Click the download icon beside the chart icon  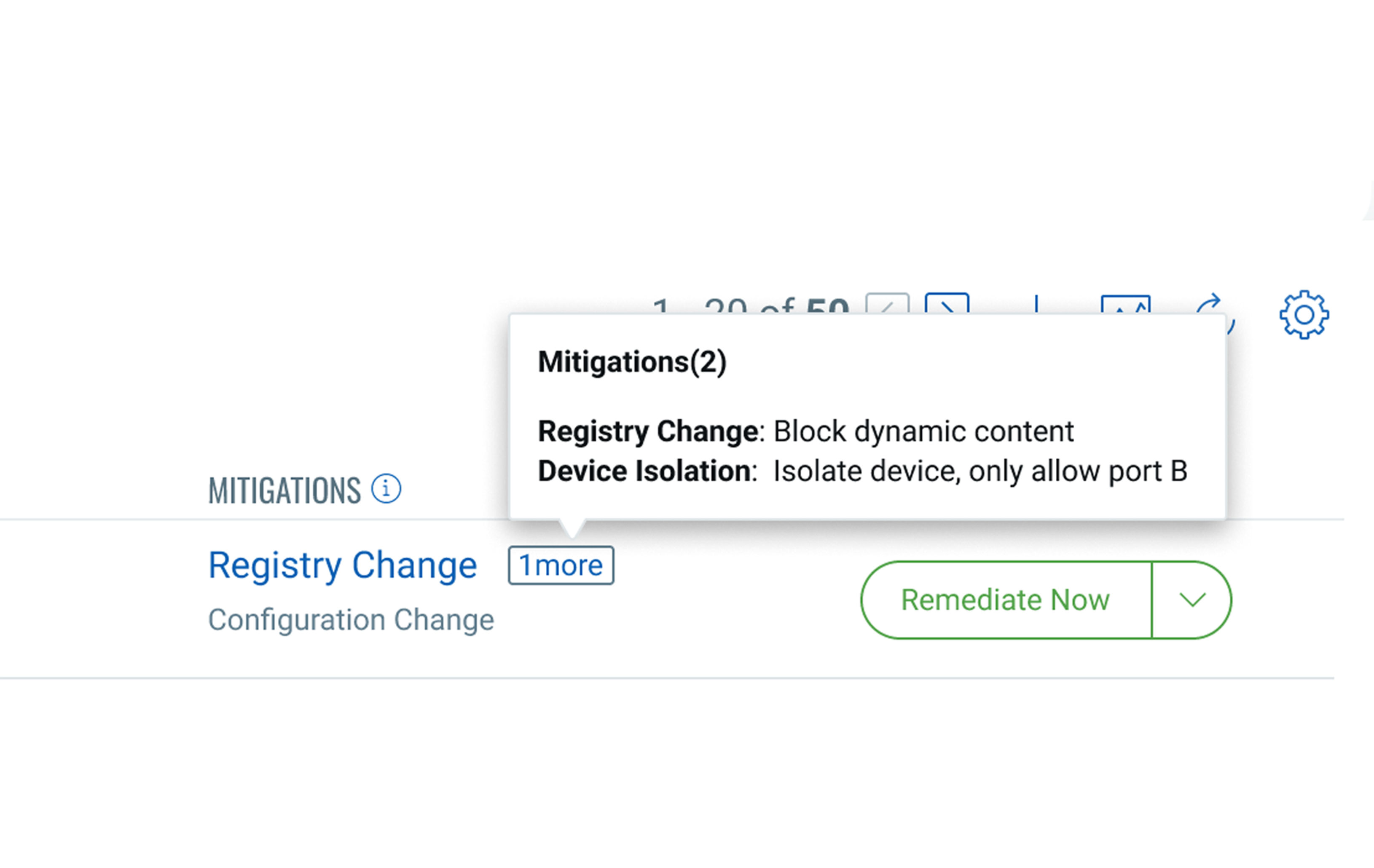[1036, 304]
